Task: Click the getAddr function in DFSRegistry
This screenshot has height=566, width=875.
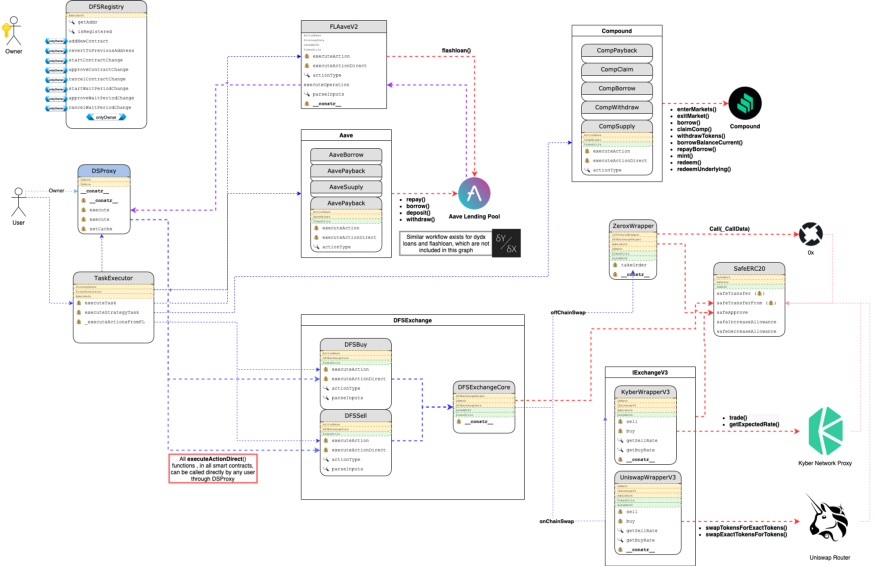Action: click(x=88, y=22)
